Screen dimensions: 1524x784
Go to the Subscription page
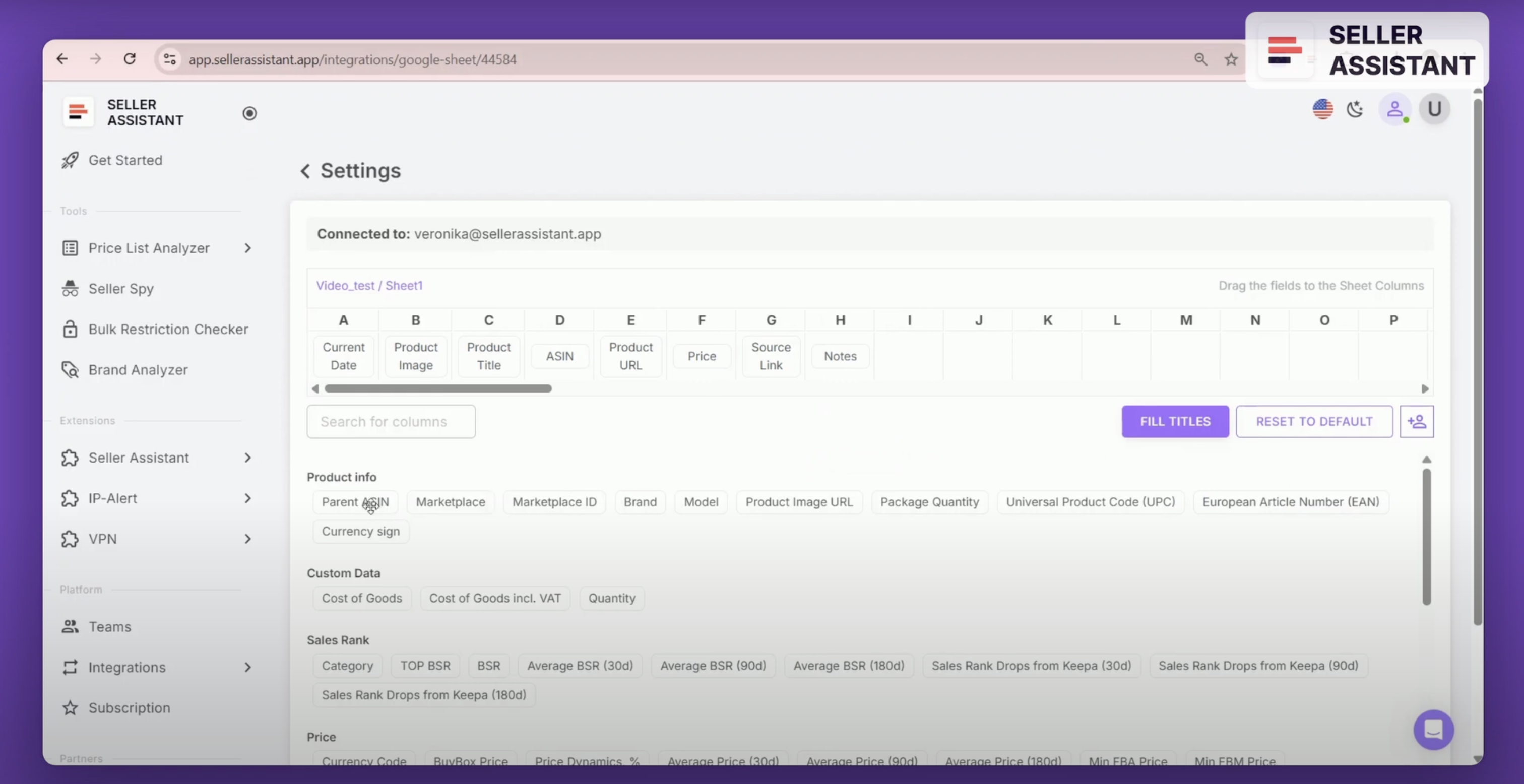(x=129, y=707)
